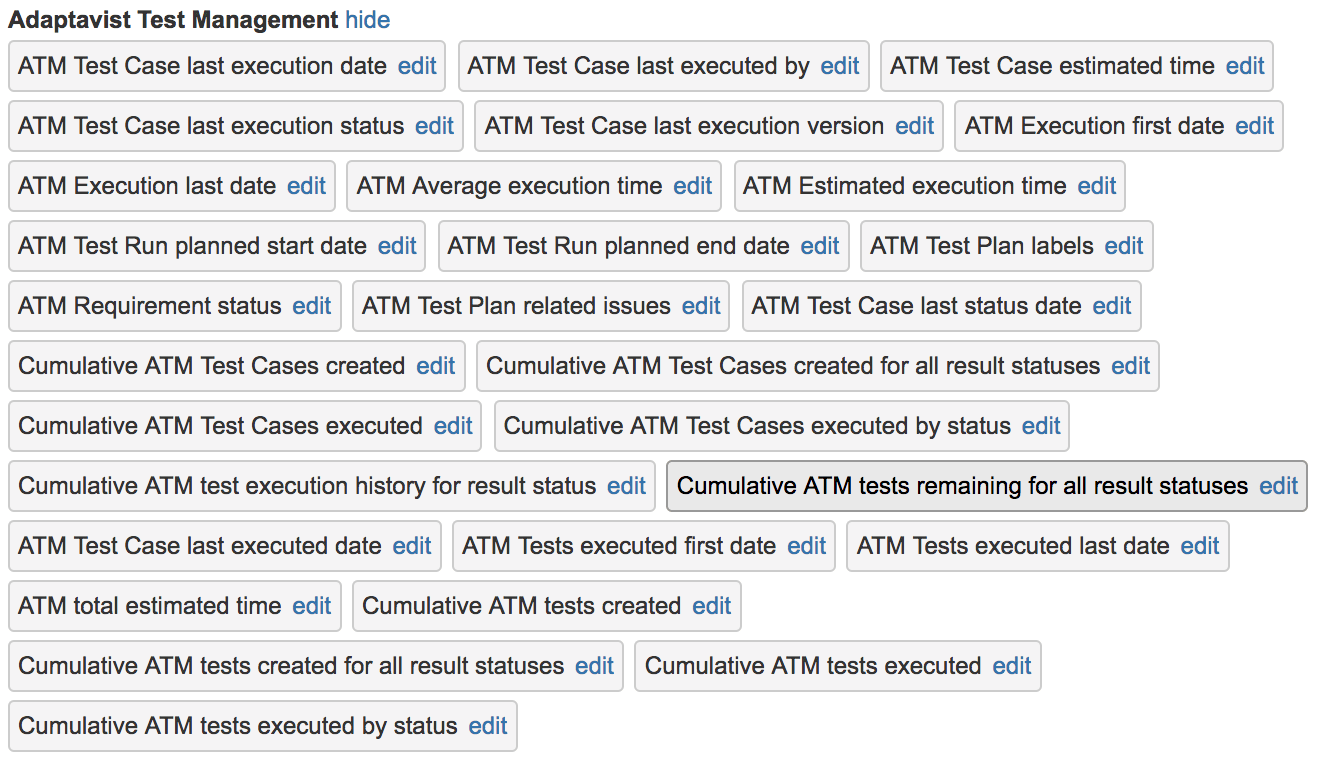Viewport: 1320px width, 760px height.
Task: Edit Cumulative ATM Test Cases executed
Action: coord(453,426)
